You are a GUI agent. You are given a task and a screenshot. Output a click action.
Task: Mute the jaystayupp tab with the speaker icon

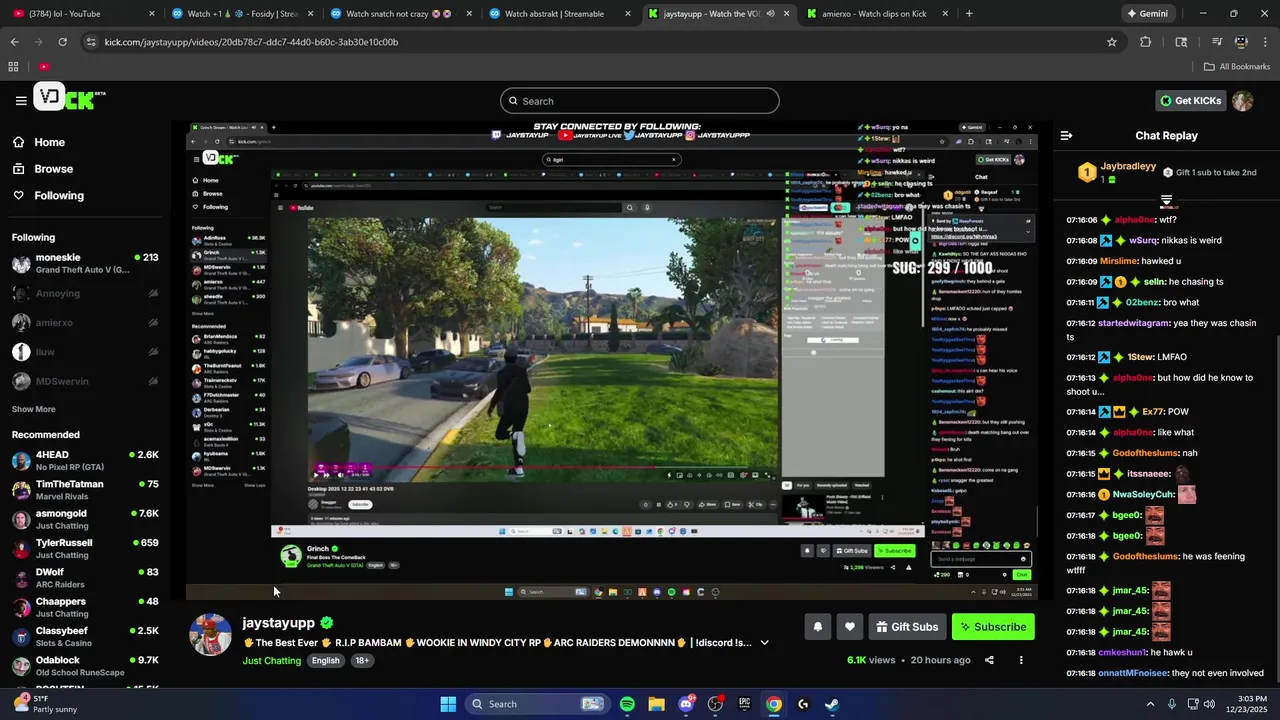[x=770, y=14]
